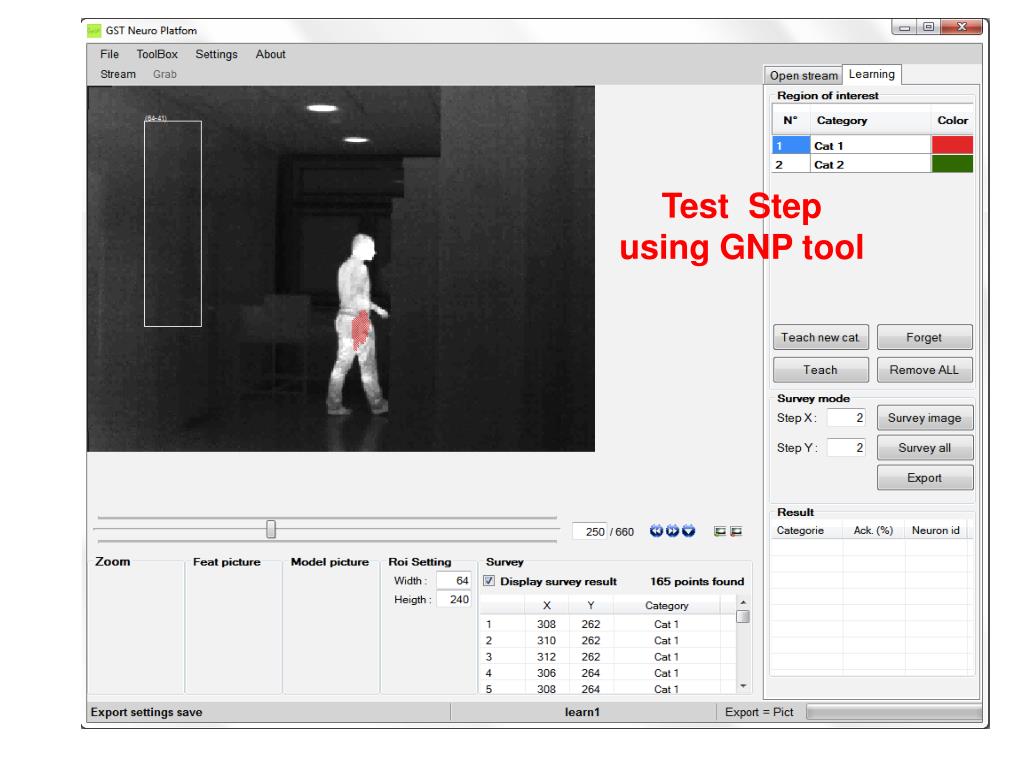Open the Stream submenu item
The height and width of the screenshot is (768, 1024).
tap(118, 74)
